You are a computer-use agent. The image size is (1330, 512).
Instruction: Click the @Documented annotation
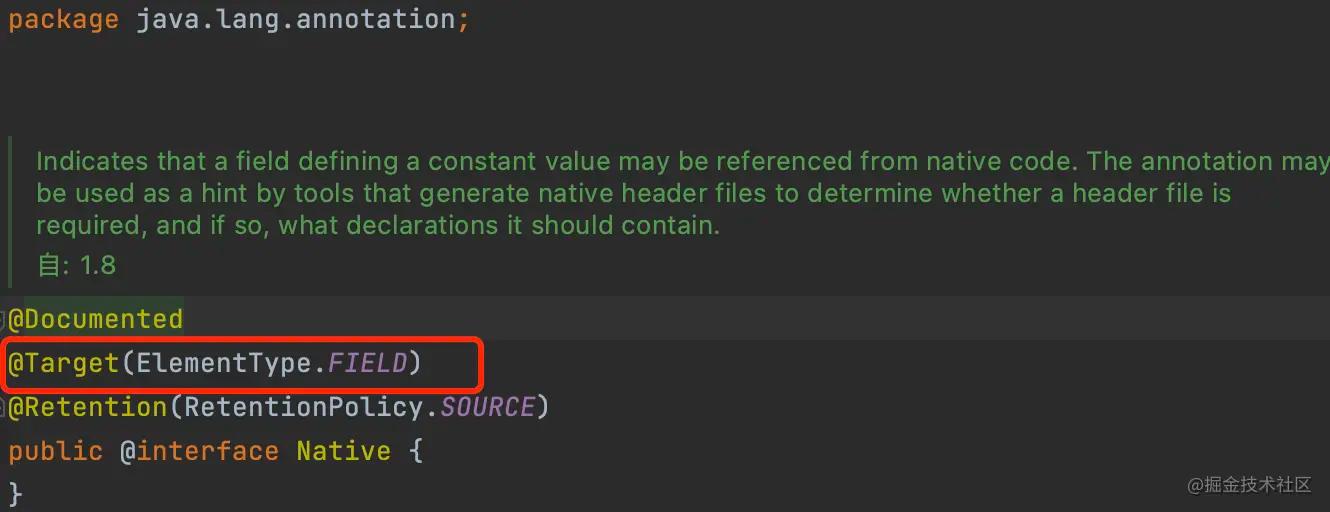[x=96, y=319]
